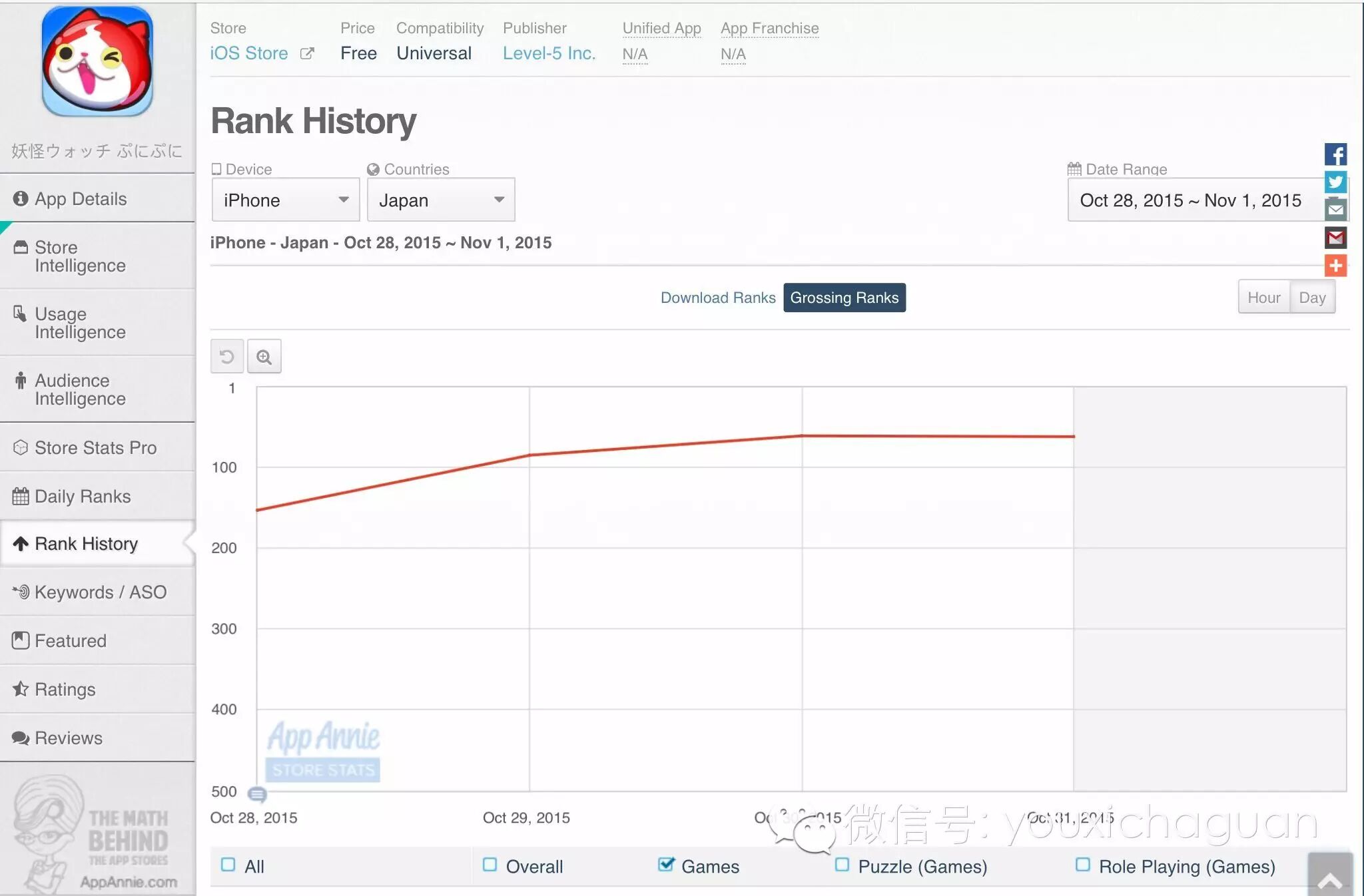
Task: Open Level-5 Inc. publisher link
Action: pos(549,53)
